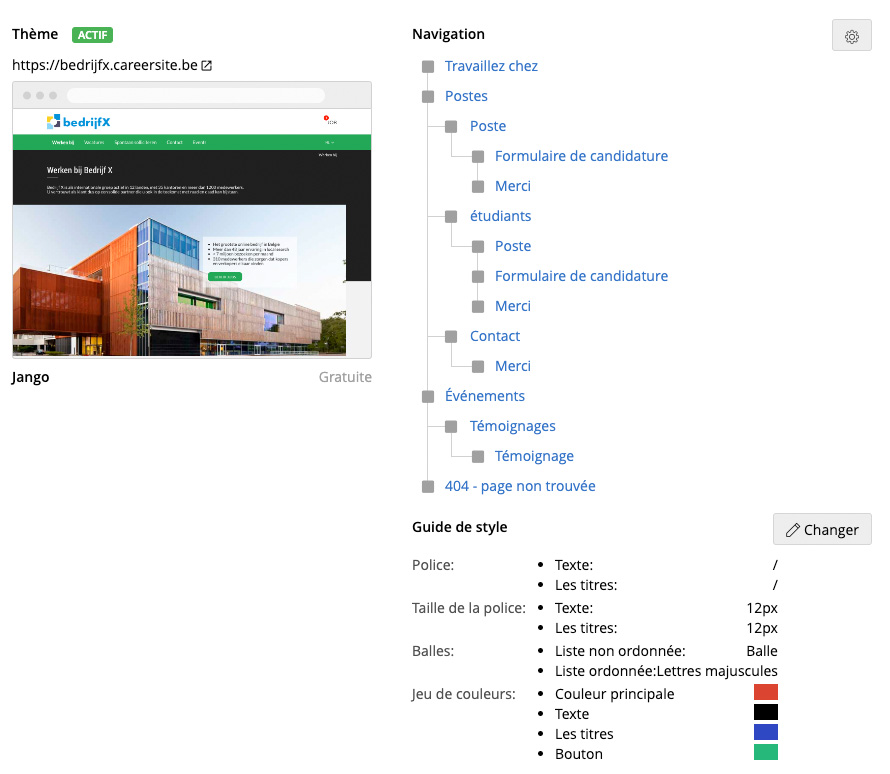Open the Travaillez chez page link
Image resolution: width=890 pixels, height=774 pixels.
point(491,66)
